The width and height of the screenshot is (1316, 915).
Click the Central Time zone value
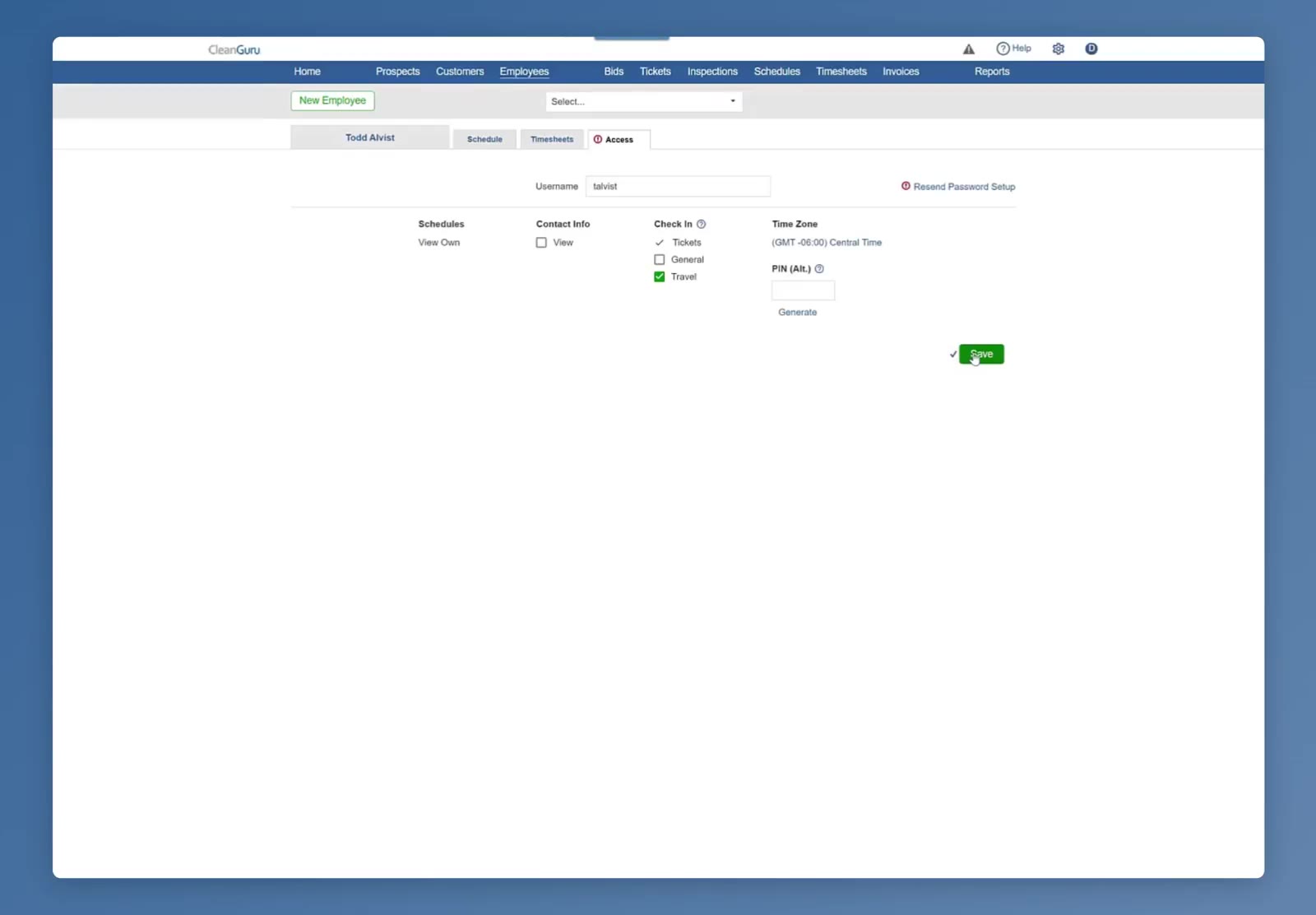827,243
